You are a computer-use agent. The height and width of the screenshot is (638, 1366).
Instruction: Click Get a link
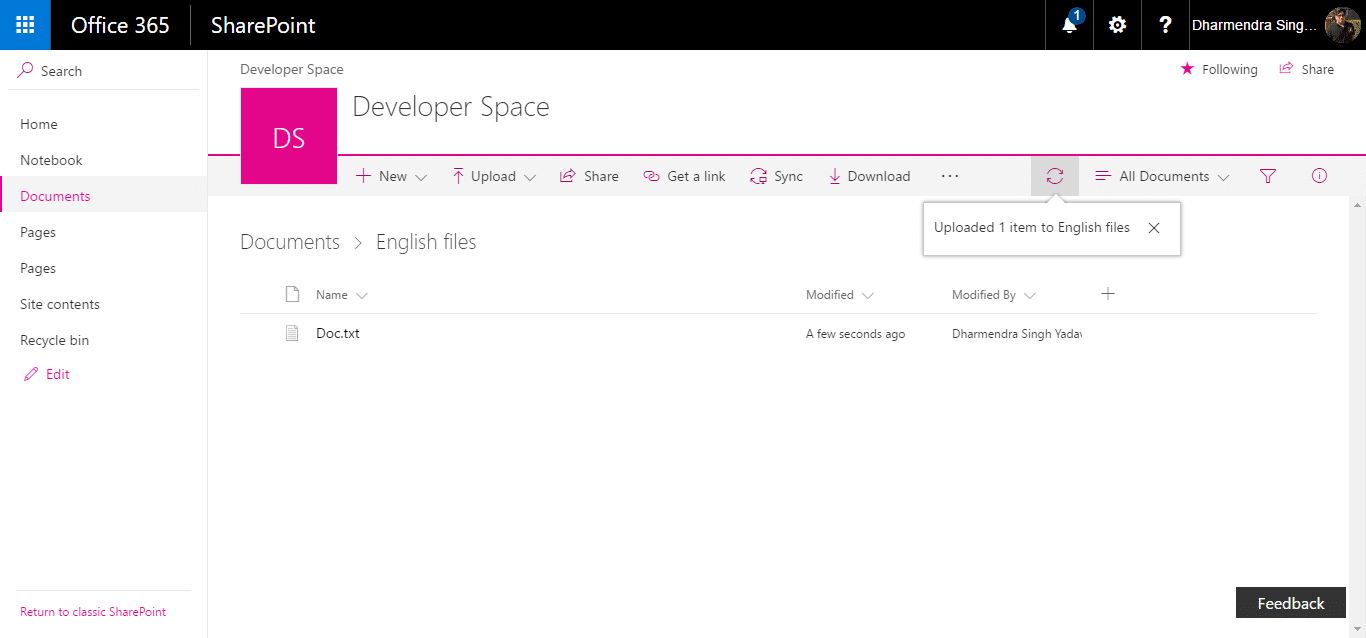684,176
